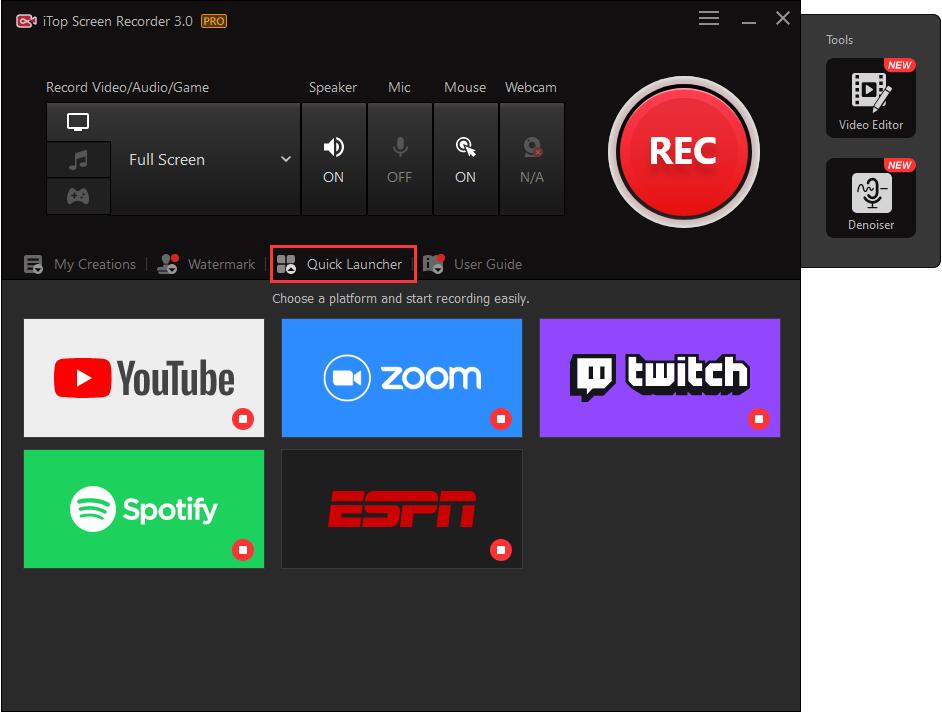Open the User Guide tab
This screenshot has height=712, width=942.
point(472,264)
